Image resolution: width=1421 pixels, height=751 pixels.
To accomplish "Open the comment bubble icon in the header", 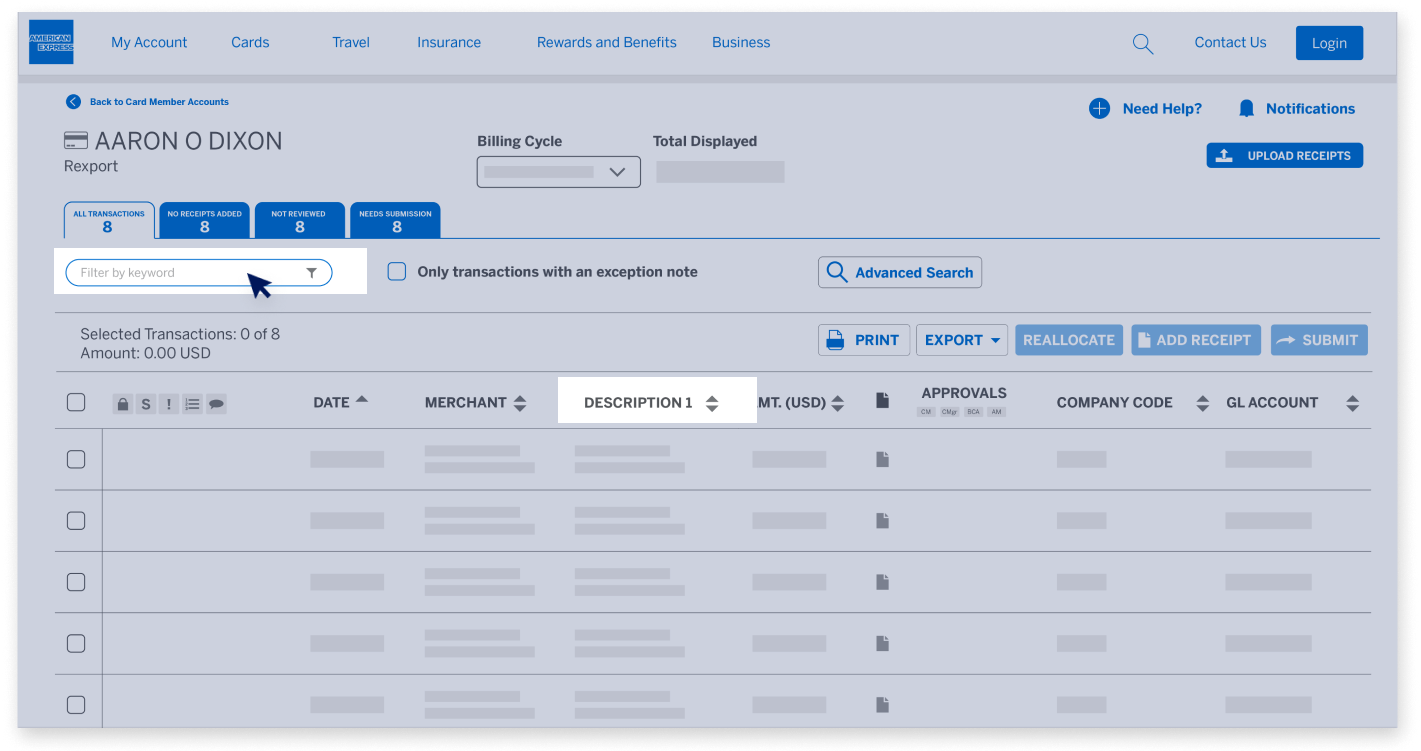I will tap(214, 403).
